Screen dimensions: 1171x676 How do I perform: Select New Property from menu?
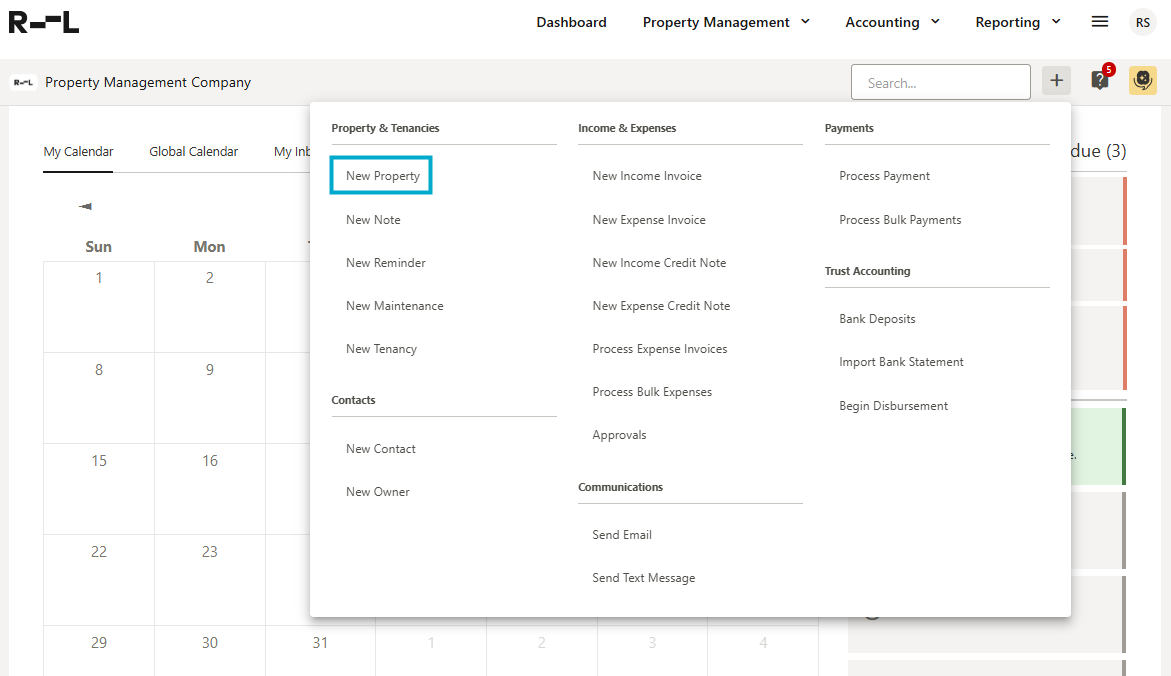(x=383, y=176)
